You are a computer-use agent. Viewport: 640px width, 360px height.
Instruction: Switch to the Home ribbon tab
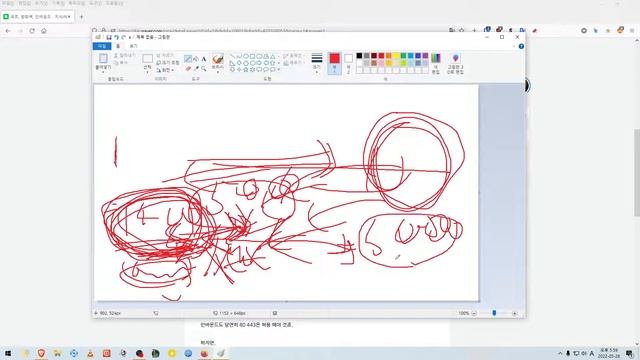click(x=118, y=46)
